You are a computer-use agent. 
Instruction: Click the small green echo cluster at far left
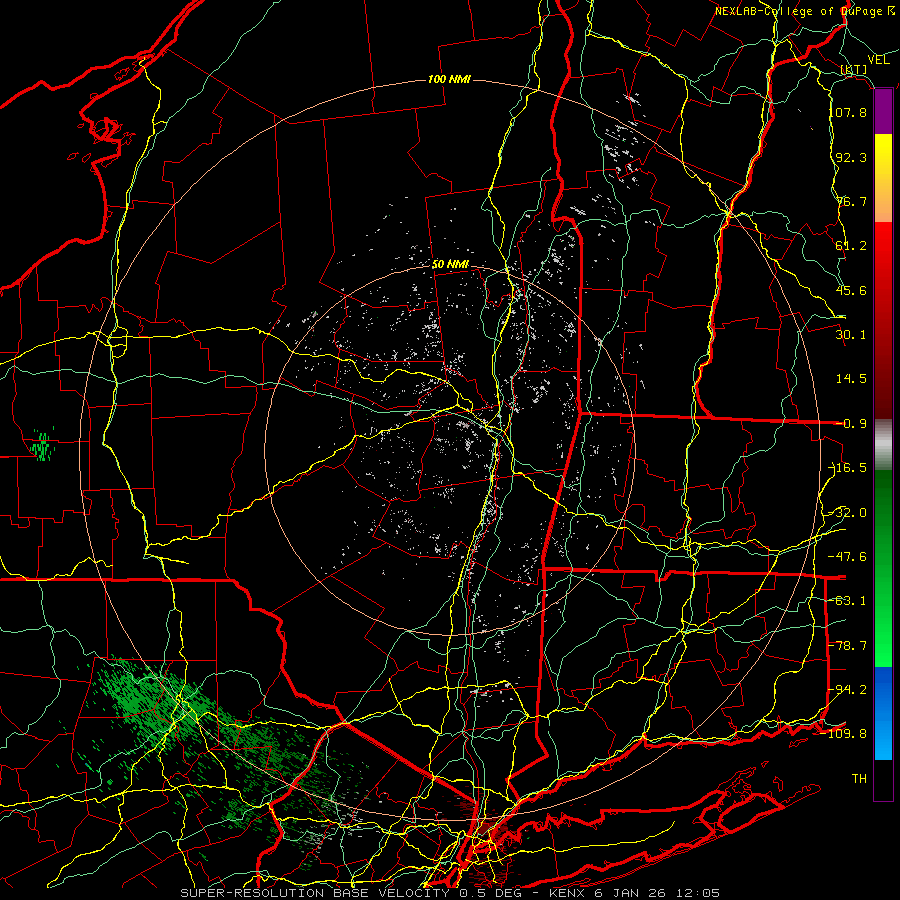click(x=42, y=445)
